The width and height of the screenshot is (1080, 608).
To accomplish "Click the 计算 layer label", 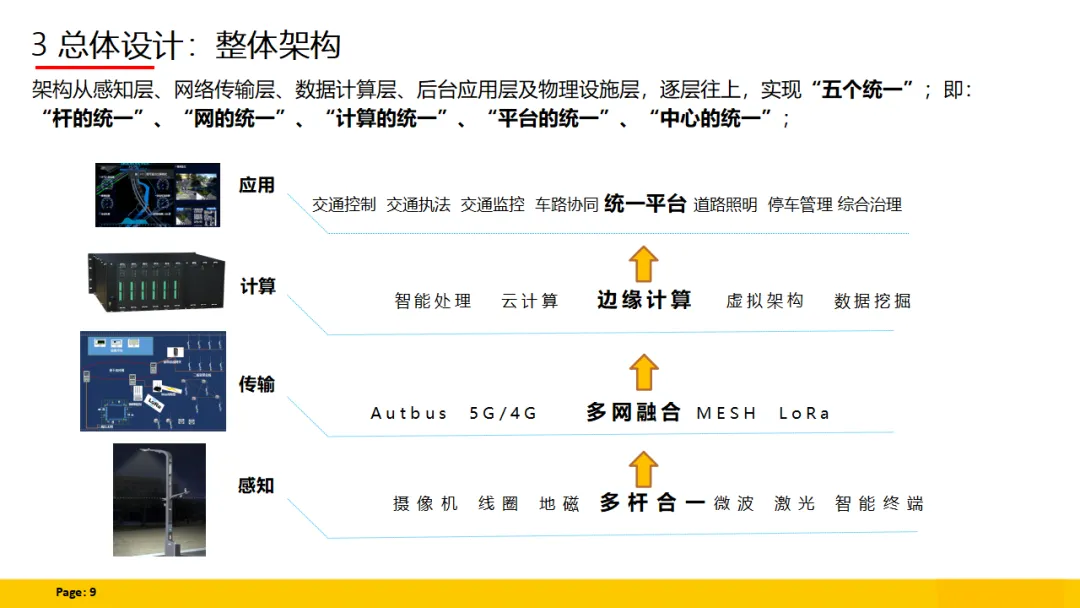I will click(258, 286).
